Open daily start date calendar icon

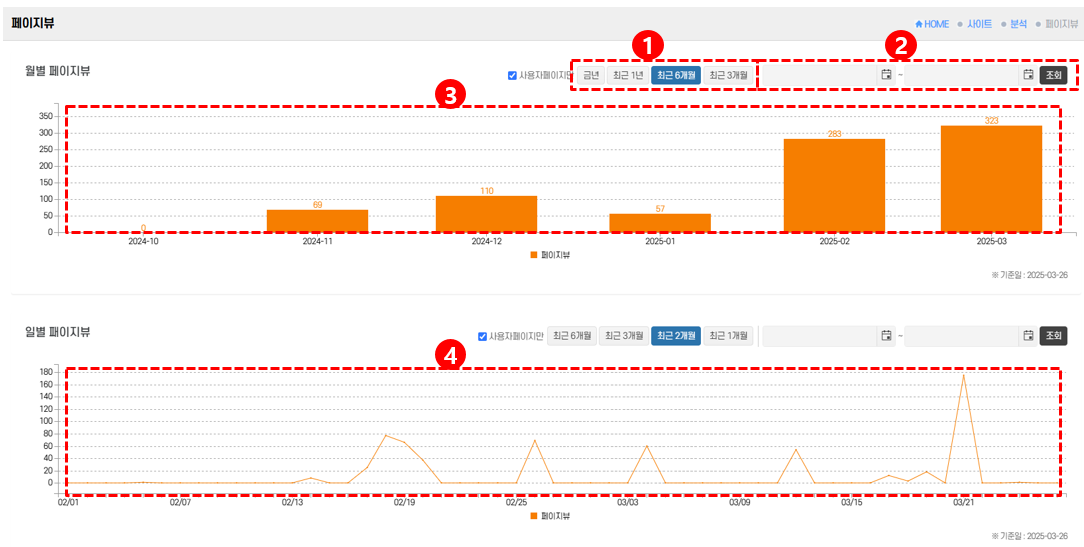pyautogui.click(x=886, y=336)
